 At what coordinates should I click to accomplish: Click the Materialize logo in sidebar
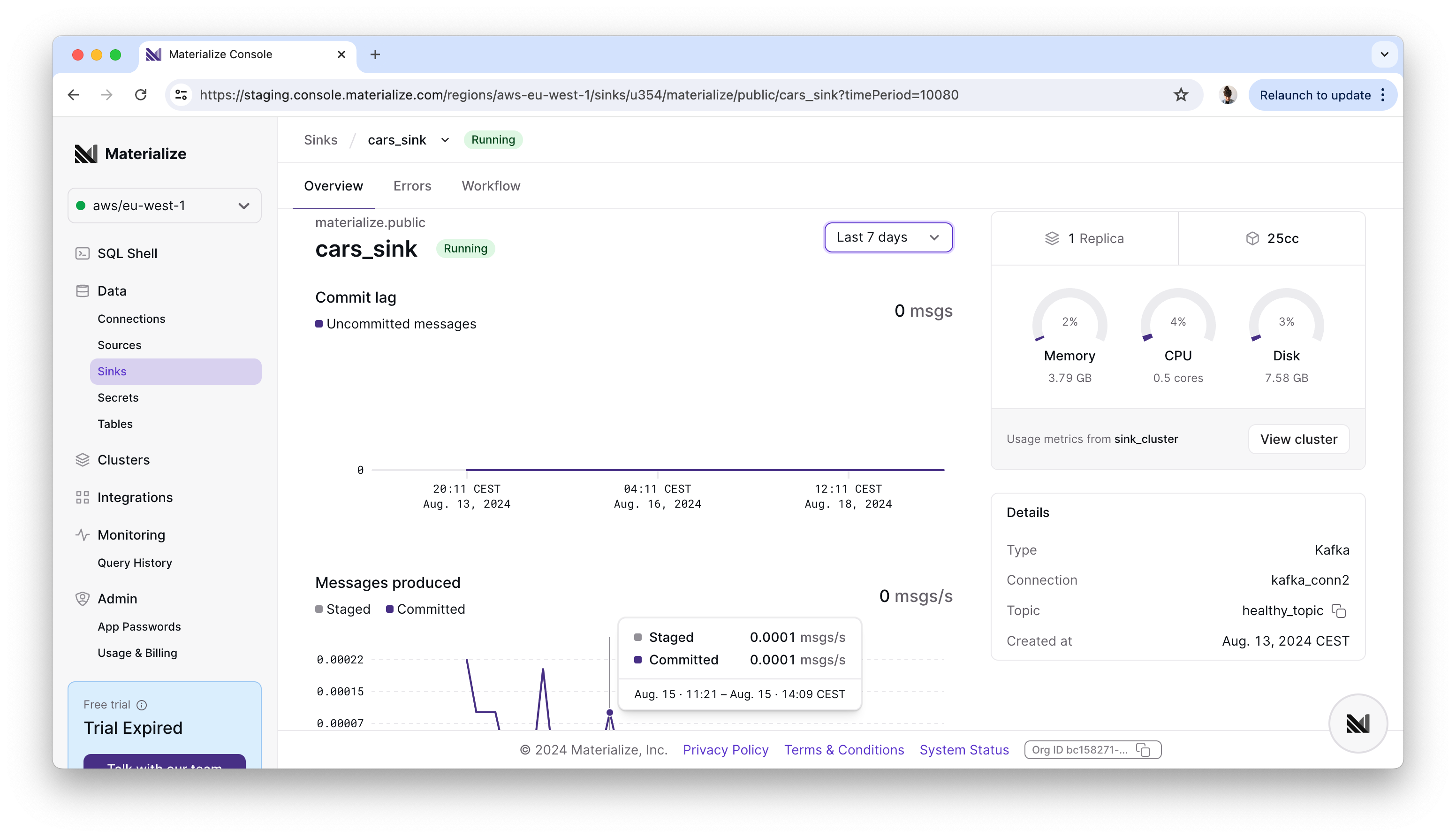[130, 154]
